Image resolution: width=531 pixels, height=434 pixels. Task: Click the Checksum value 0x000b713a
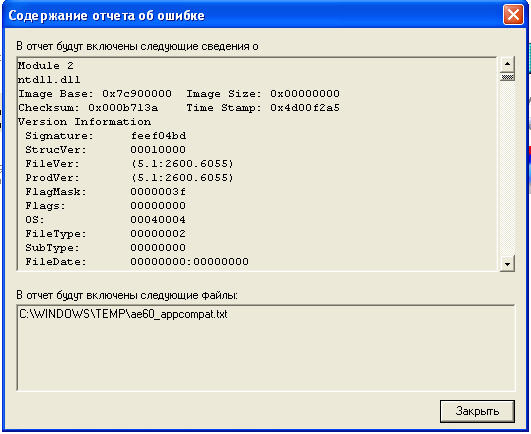[x=123, y=108]
